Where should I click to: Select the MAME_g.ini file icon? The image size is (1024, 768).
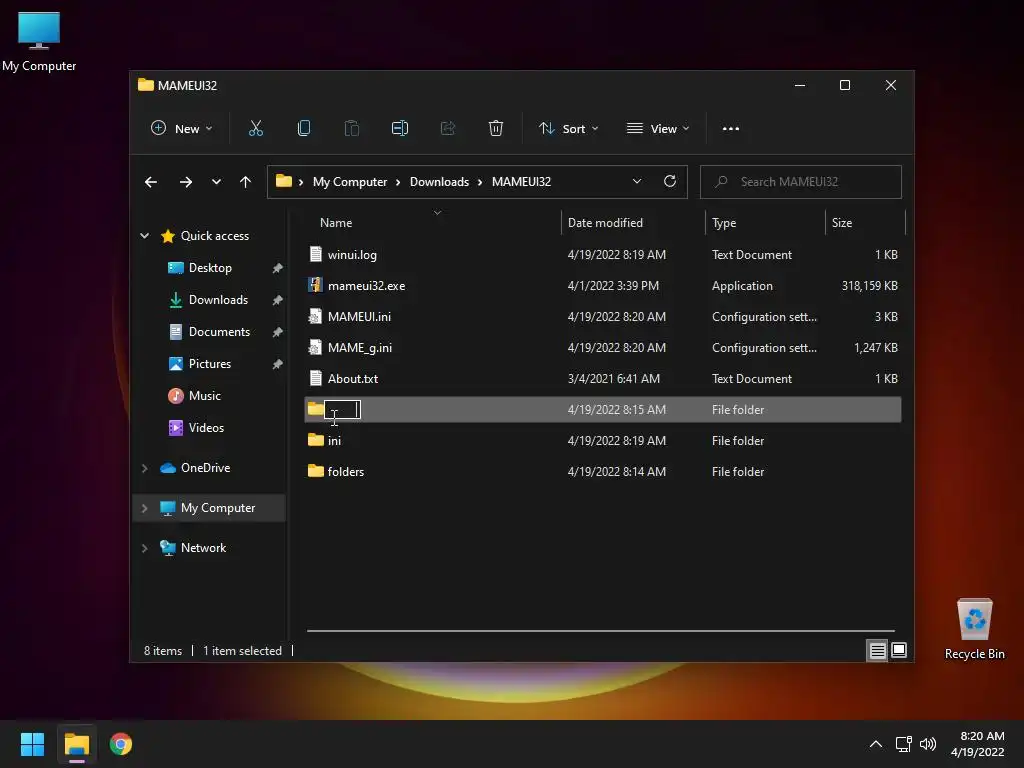tap(315, 347)
